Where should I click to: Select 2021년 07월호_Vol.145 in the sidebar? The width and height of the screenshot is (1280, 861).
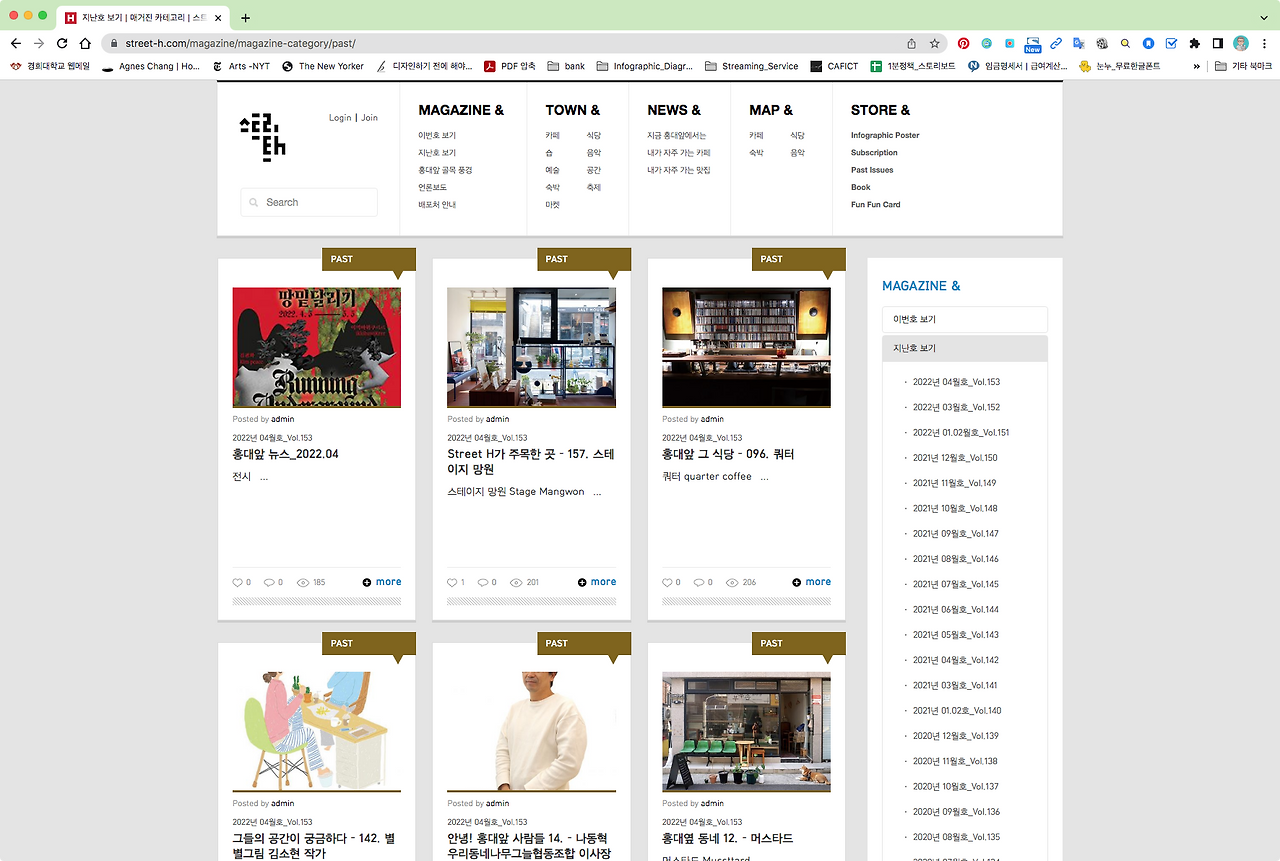[x=956, y=584]
